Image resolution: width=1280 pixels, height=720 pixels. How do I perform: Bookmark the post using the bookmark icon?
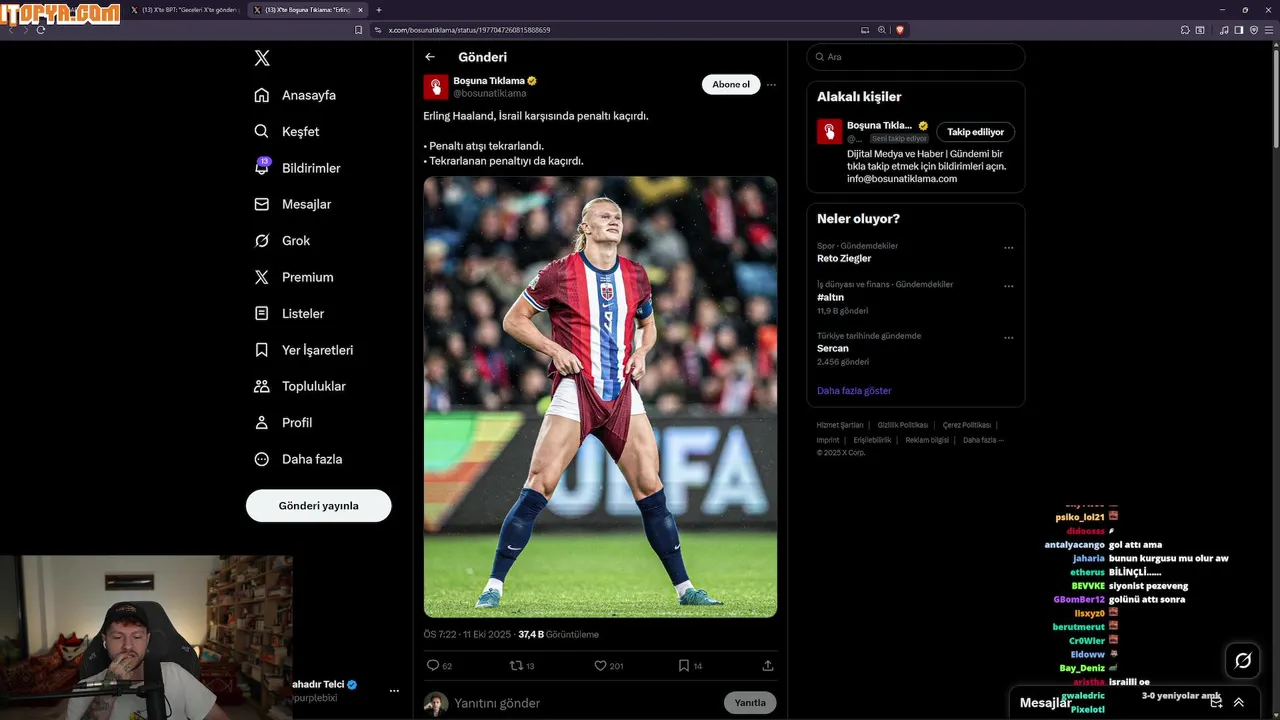tap(684, 665)
